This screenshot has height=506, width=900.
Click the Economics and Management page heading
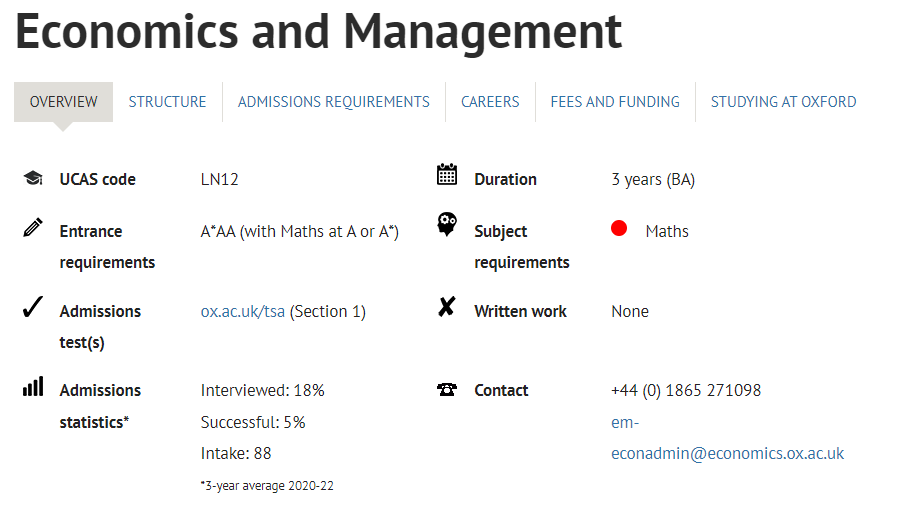tap(319, 32)
